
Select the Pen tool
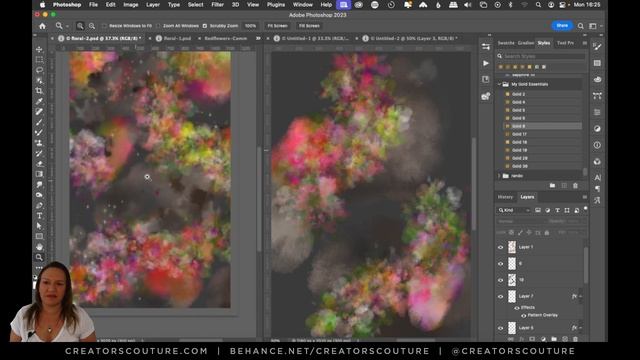(39, 205)
